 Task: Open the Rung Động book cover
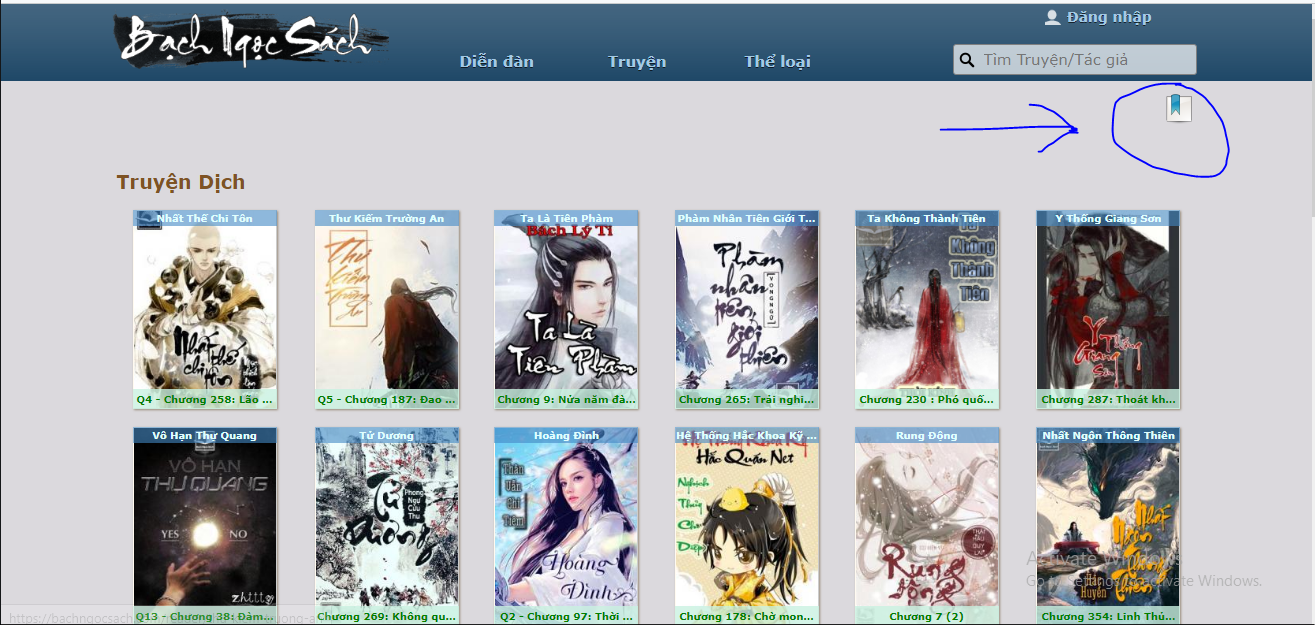click(x=927, y=525)
